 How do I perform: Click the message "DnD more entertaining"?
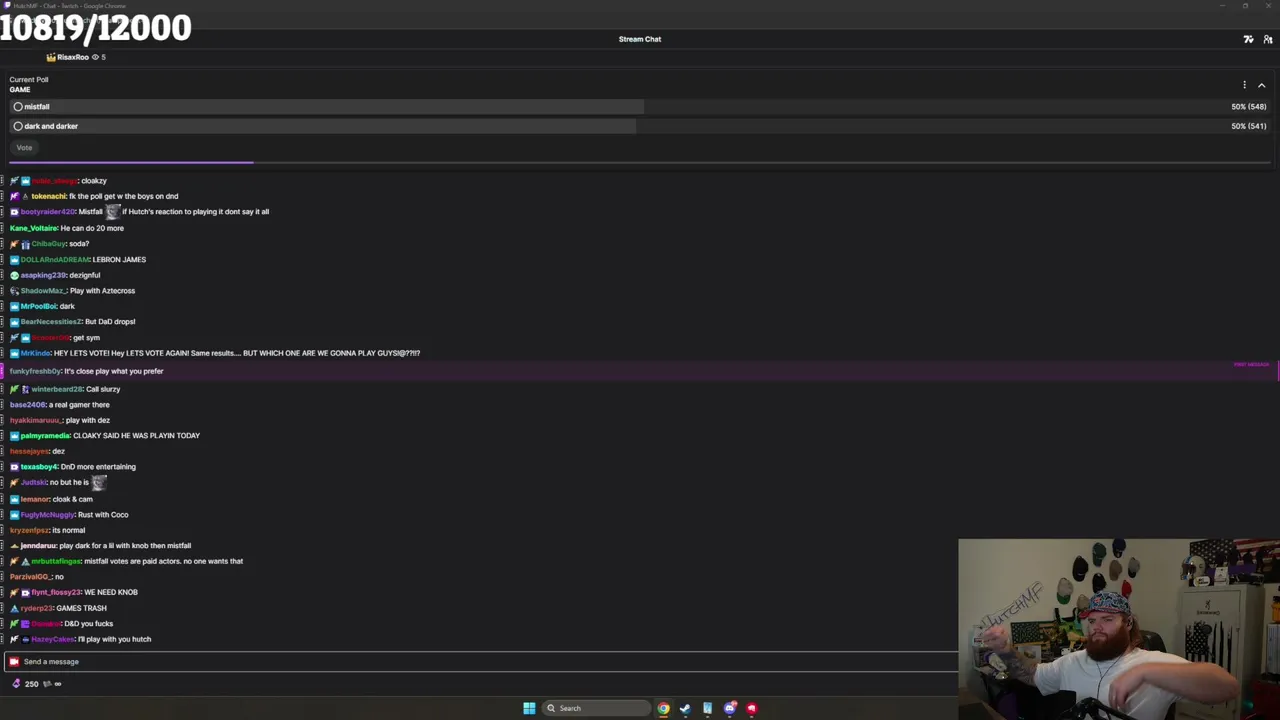tap(98, 467)
